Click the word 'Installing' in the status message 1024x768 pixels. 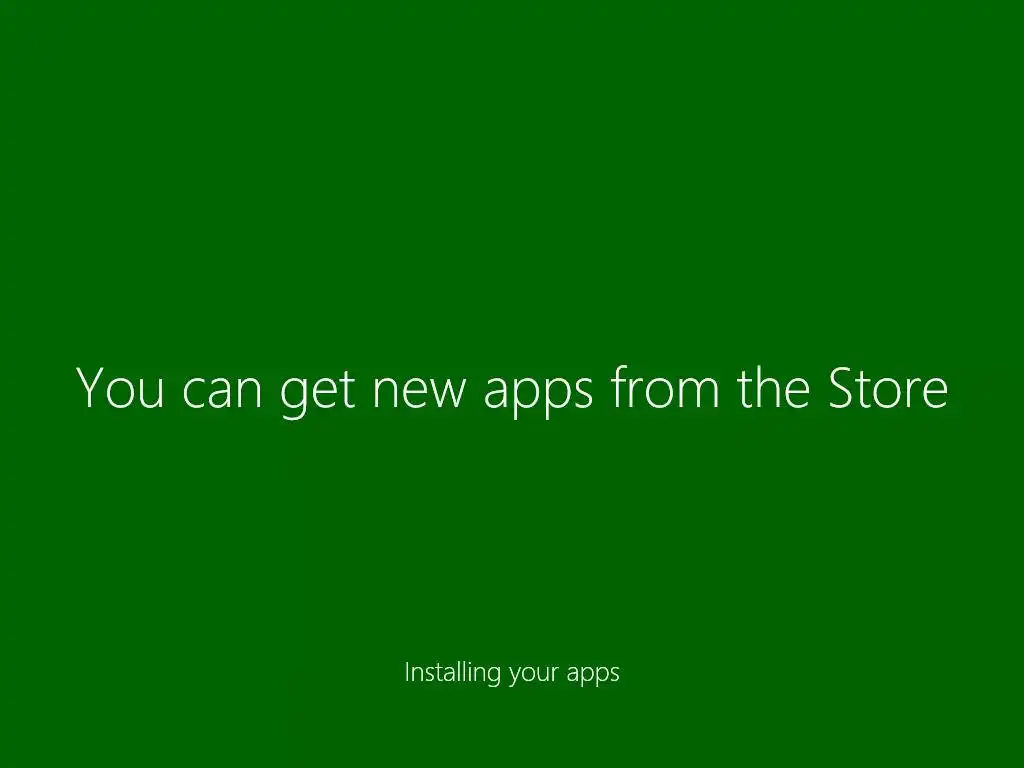pyautogui.click(x=453, y=673)
